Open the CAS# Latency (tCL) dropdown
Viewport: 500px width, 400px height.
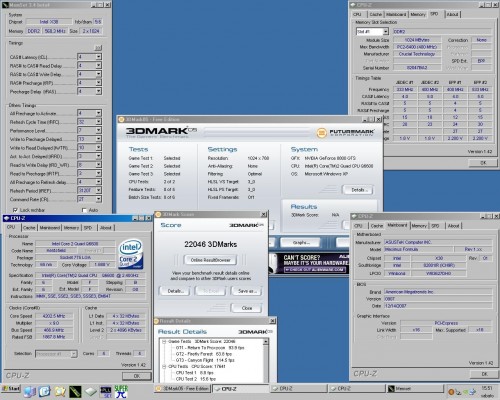coord(89,57)
